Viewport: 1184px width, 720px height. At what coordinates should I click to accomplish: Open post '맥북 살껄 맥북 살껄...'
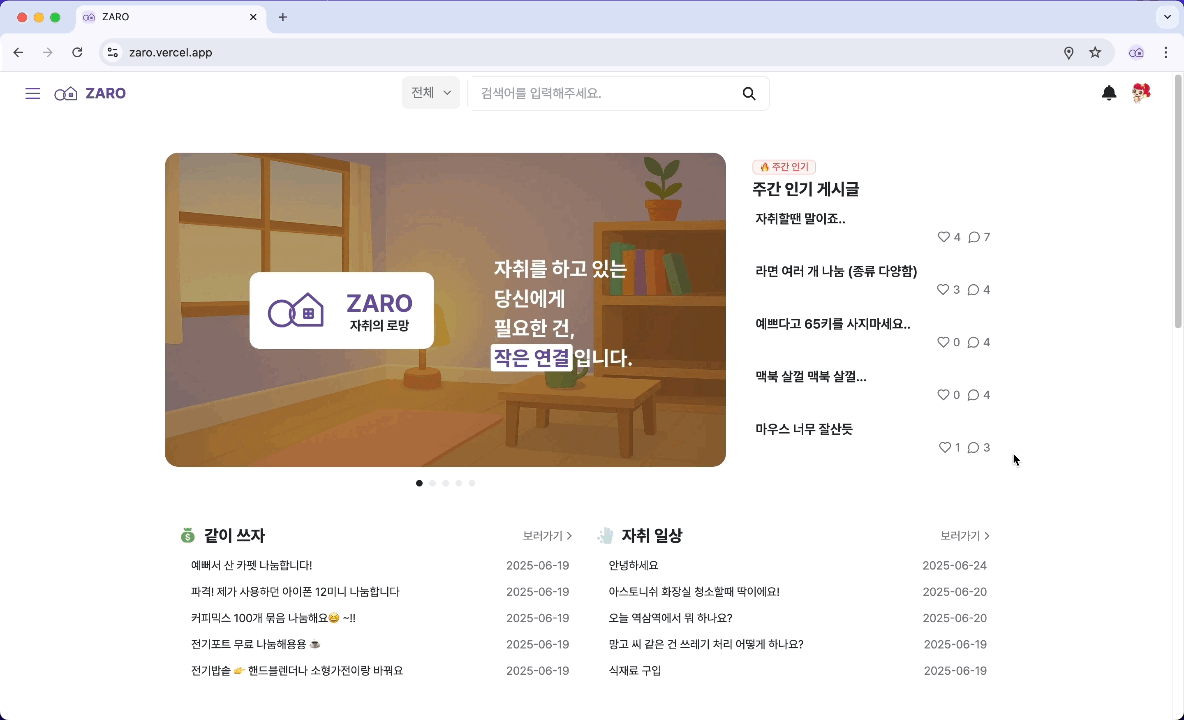point(811,377)
